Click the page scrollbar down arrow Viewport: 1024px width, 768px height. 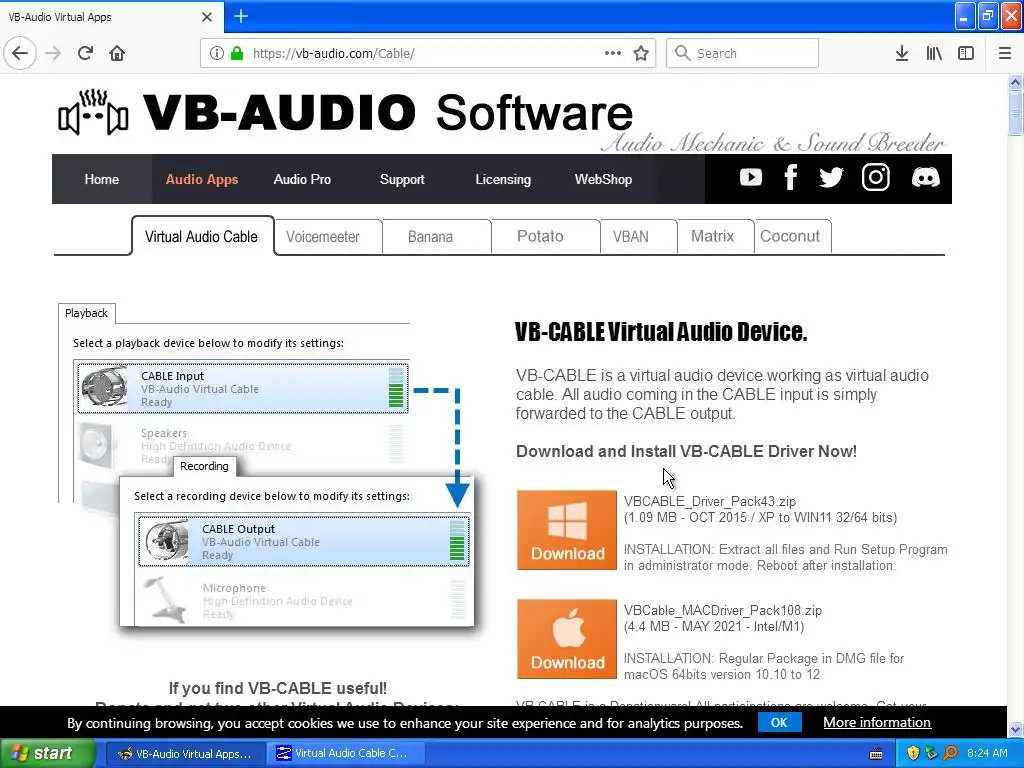[1015, 729]
